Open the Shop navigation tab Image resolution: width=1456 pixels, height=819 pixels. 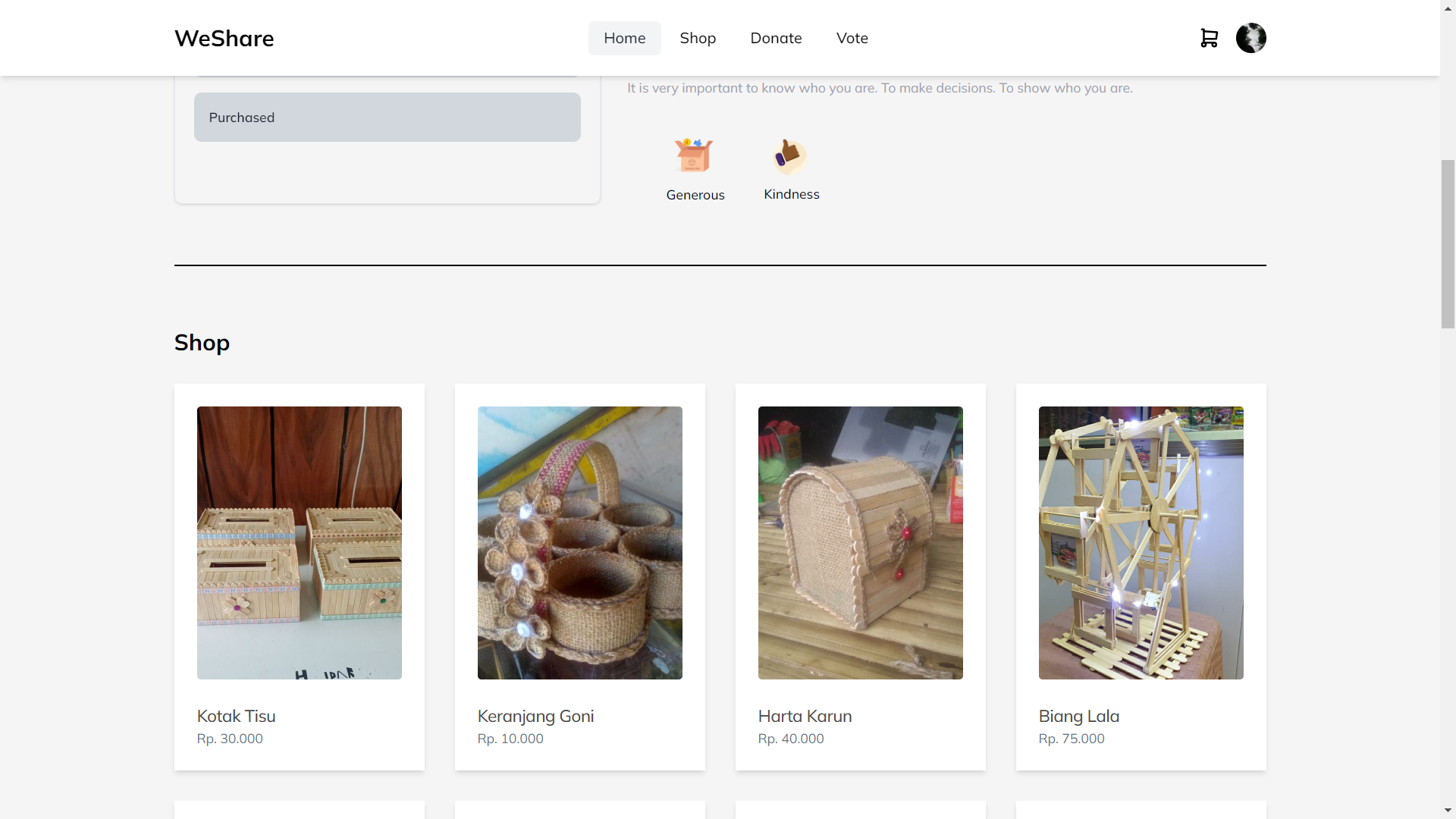(698, 38)
